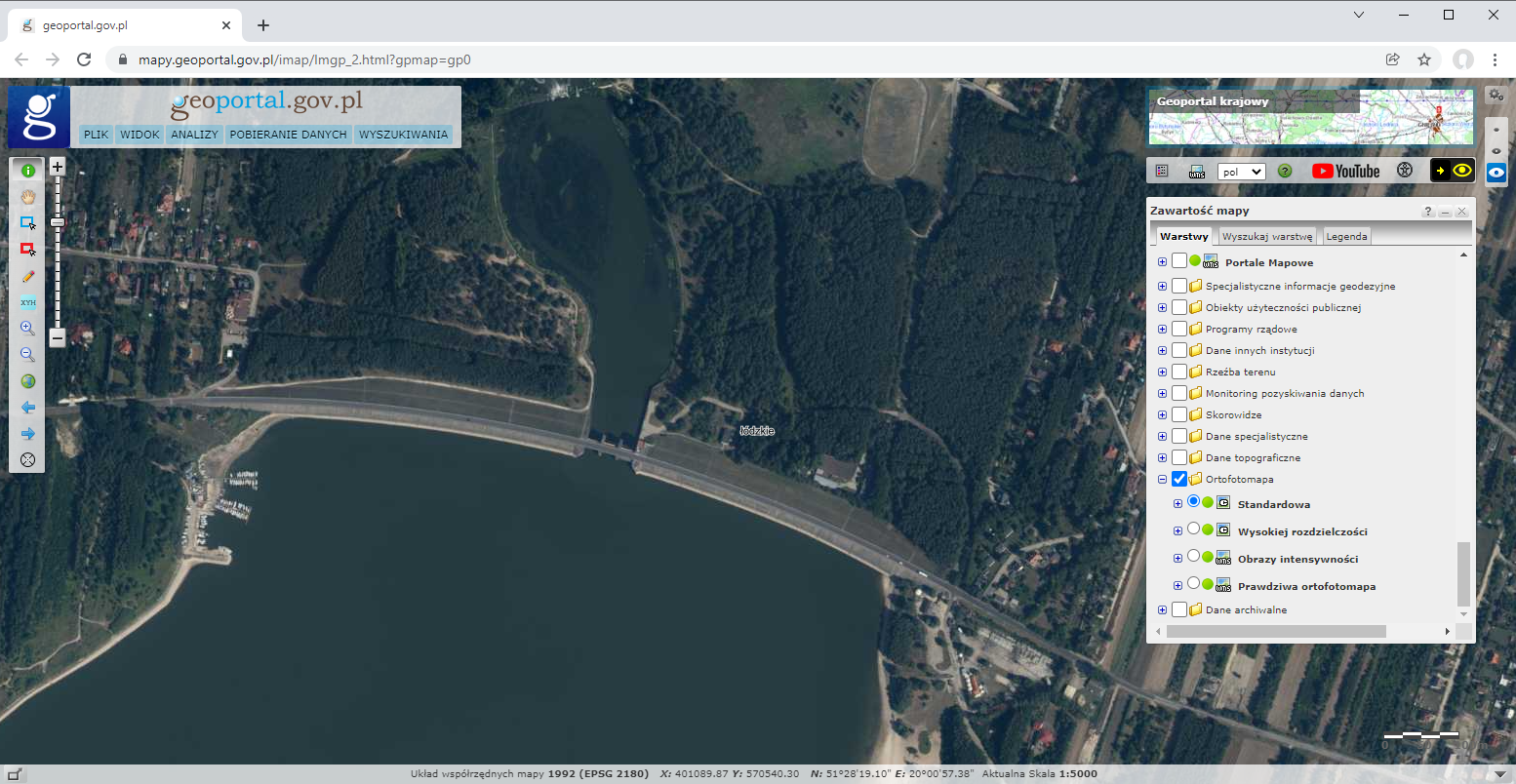Click the POBIERANIE DANYCH menu button
The width and height of the screenshot is (1516, 784).
(288, 135)
